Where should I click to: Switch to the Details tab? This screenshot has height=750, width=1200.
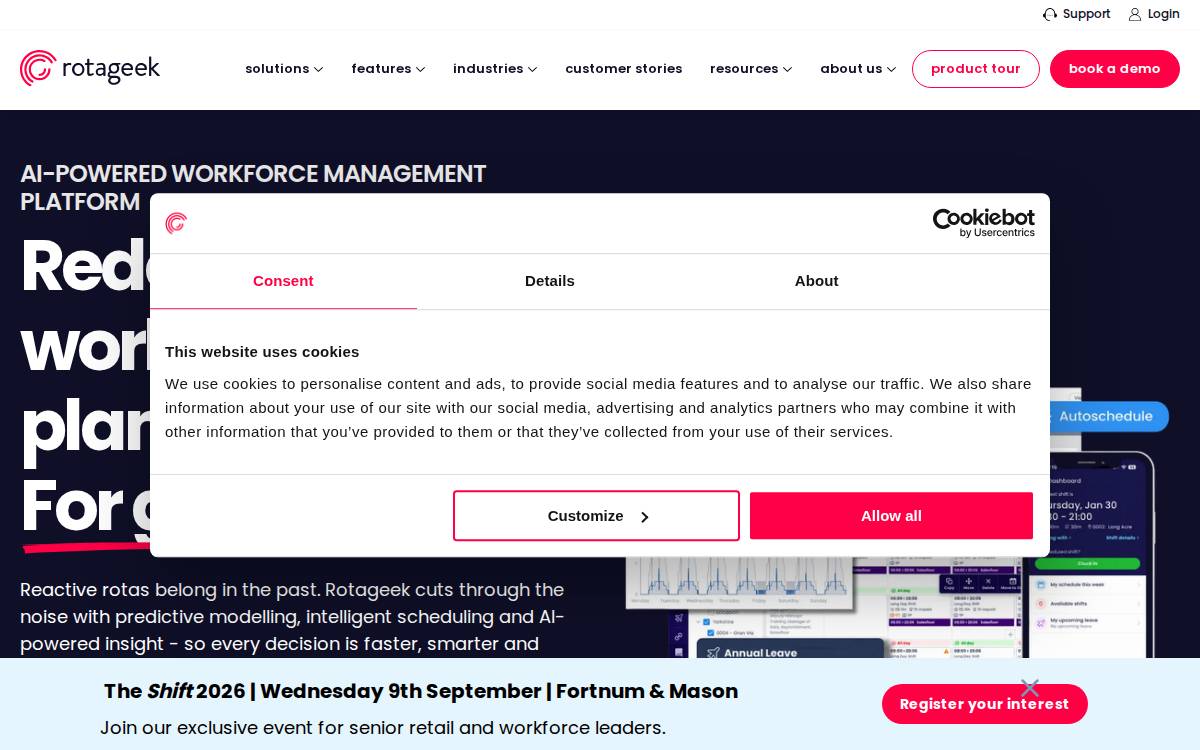[550, 281]
